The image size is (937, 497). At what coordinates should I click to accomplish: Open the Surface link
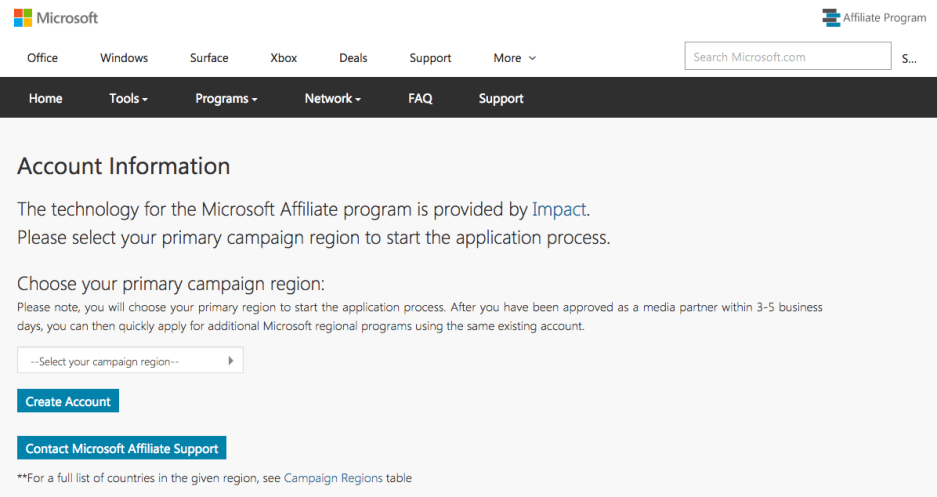coord(209,58)
